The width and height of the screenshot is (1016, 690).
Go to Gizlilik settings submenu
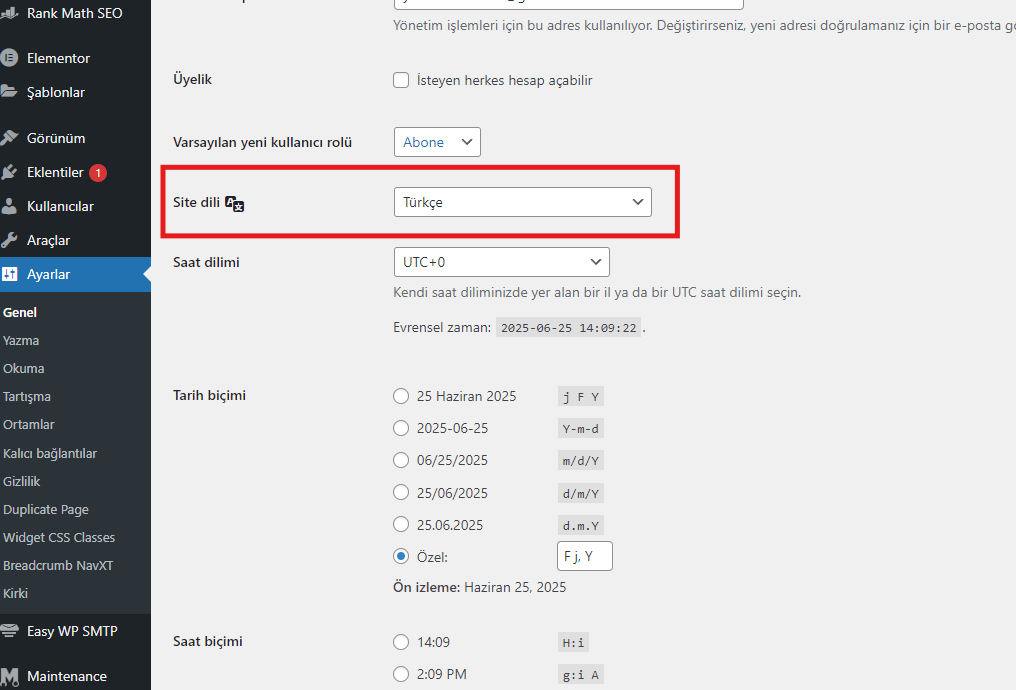[x=21, y=481]
